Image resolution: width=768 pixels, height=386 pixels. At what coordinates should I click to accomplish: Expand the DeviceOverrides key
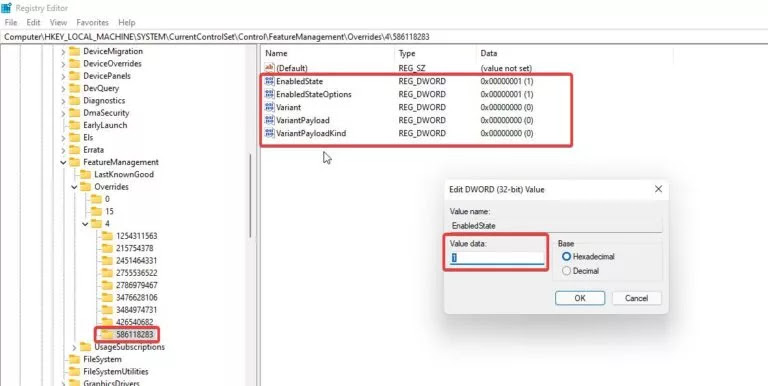point(63,64)
